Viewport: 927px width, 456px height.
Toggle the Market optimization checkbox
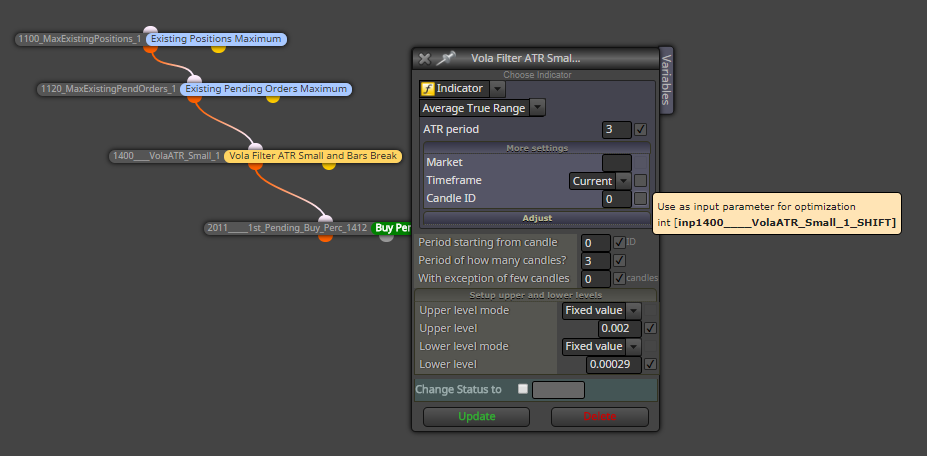(x=640, y=163)
